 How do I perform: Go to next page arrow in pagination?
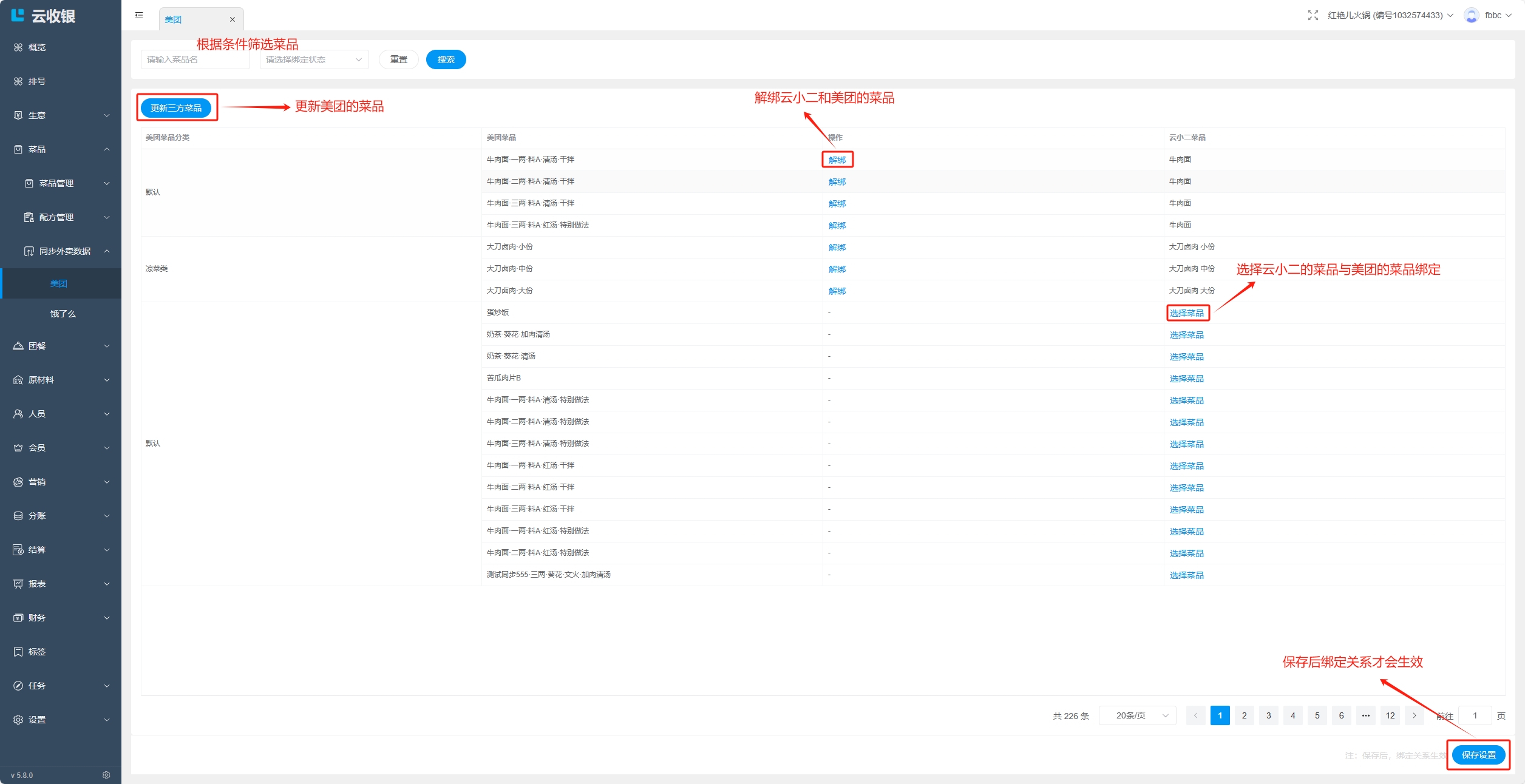[x=1414, y=715]
